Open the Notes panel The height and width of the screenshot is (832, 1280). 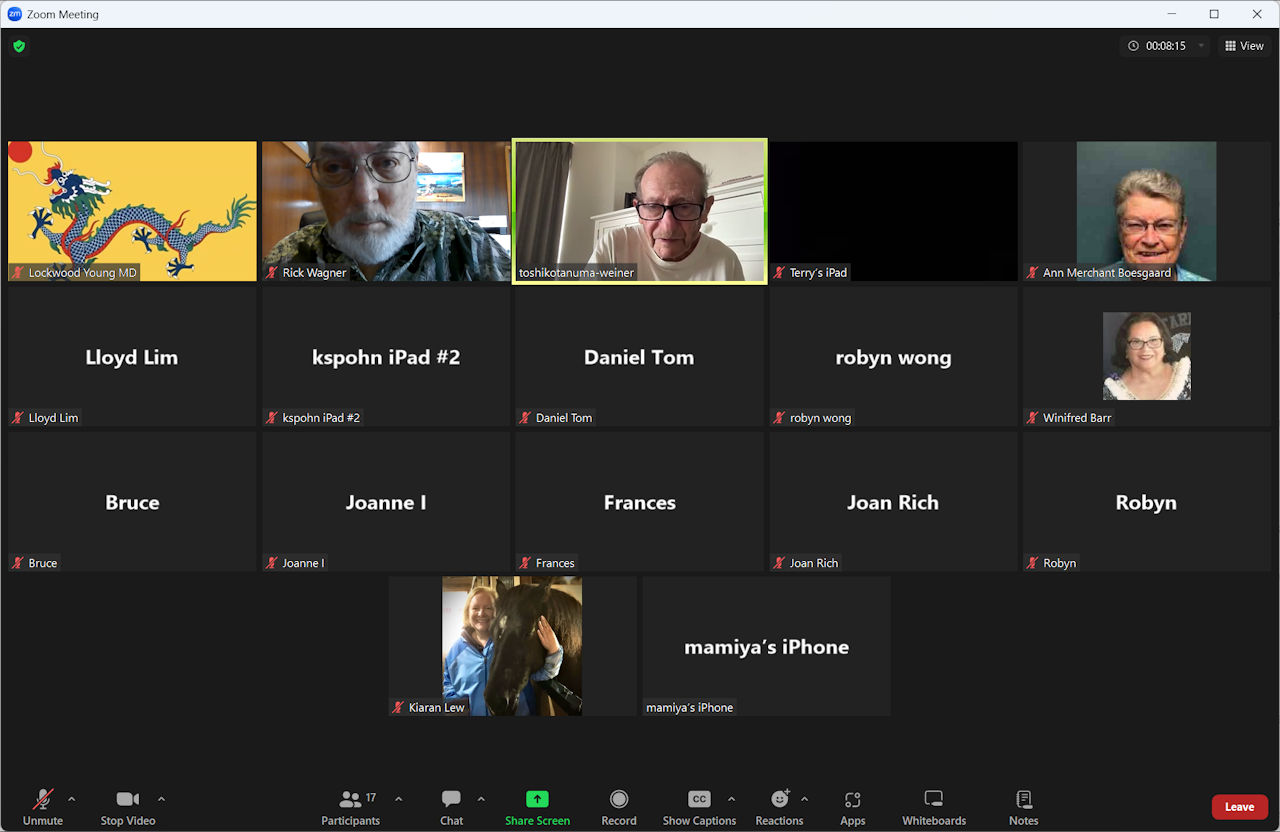[x=1024, y=807]
